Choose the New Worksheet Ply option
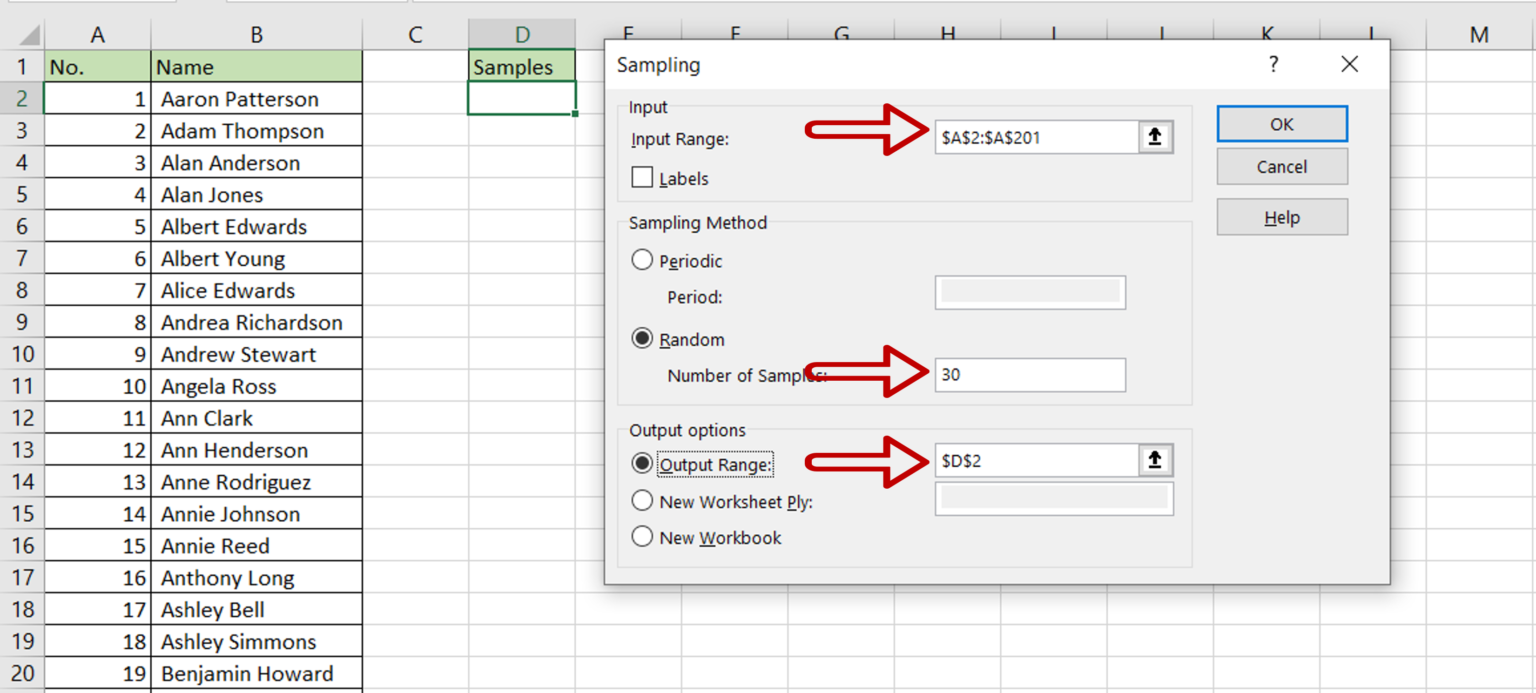Image resolution: width=1536 pixels, height=693 pixels. coord(642,501)
